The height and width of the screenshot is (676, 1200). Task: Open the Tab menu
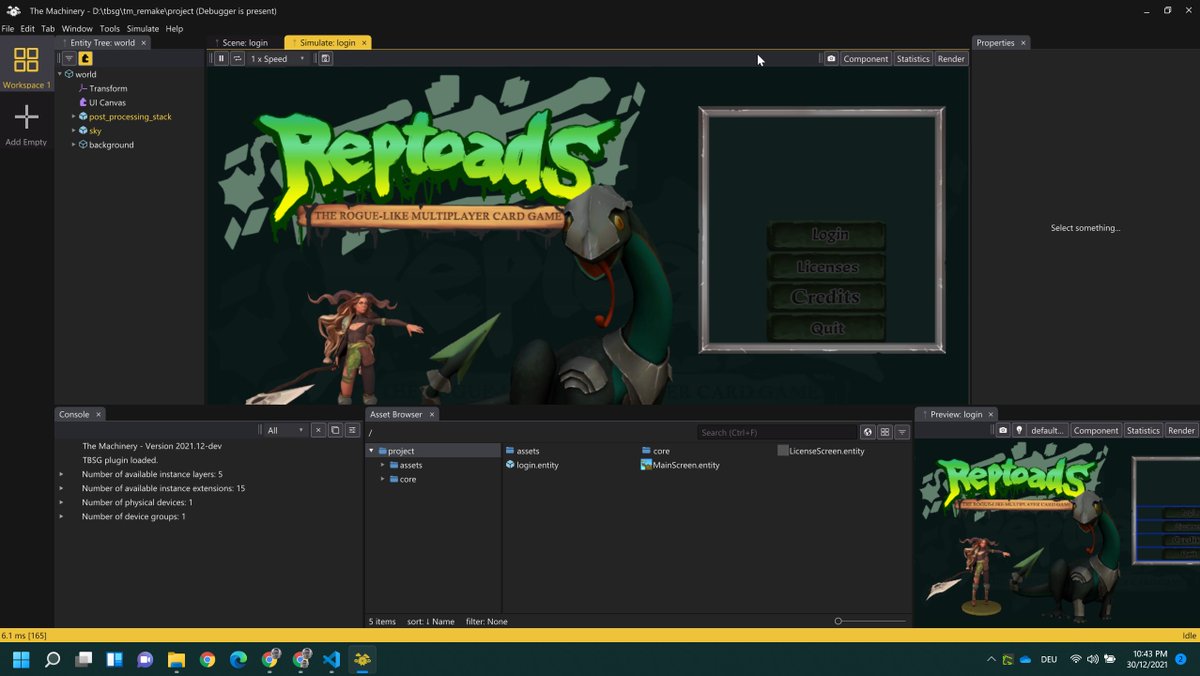click(x=48, y=29)
